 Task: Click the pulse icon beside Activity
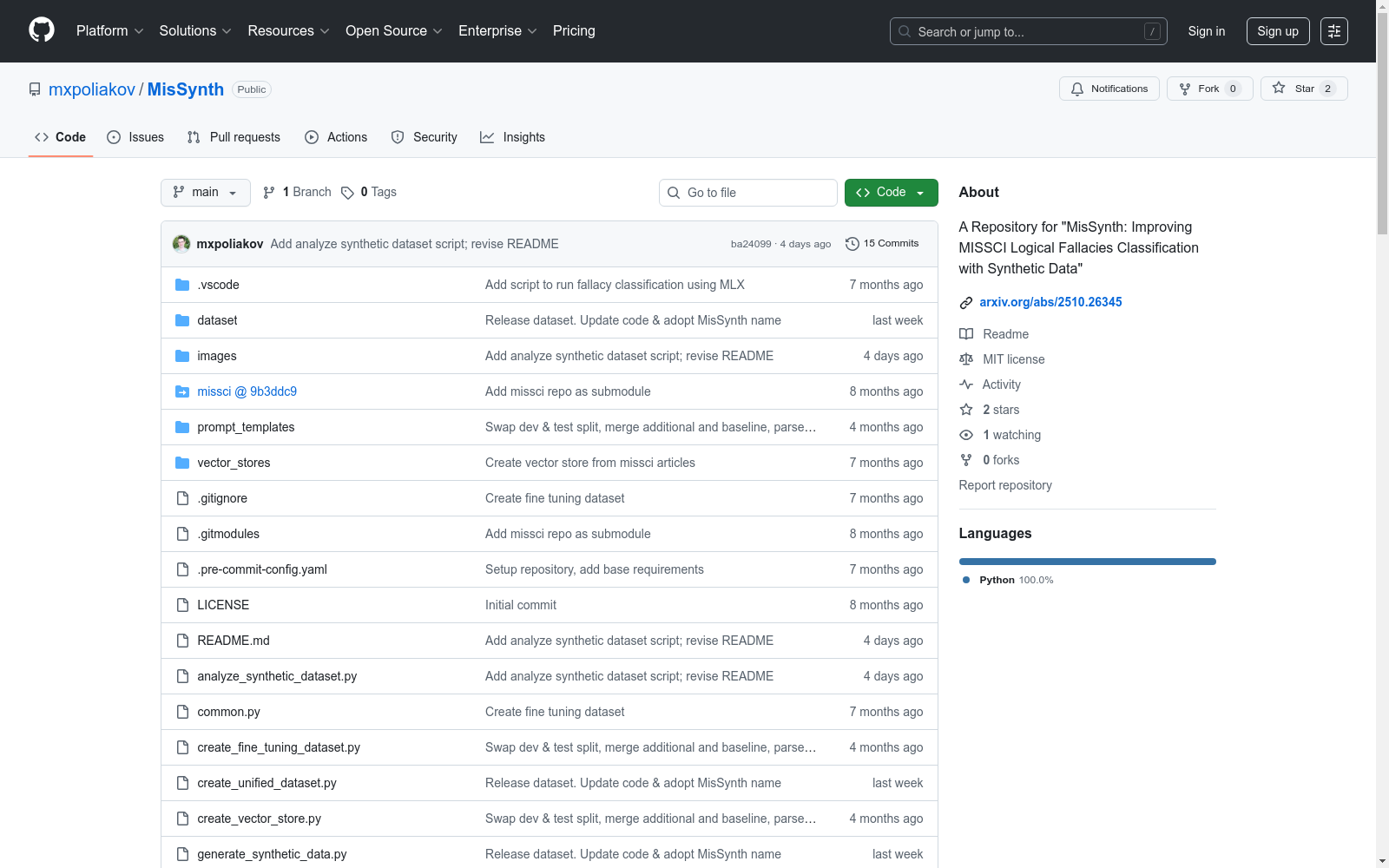[x=966, y=385]
